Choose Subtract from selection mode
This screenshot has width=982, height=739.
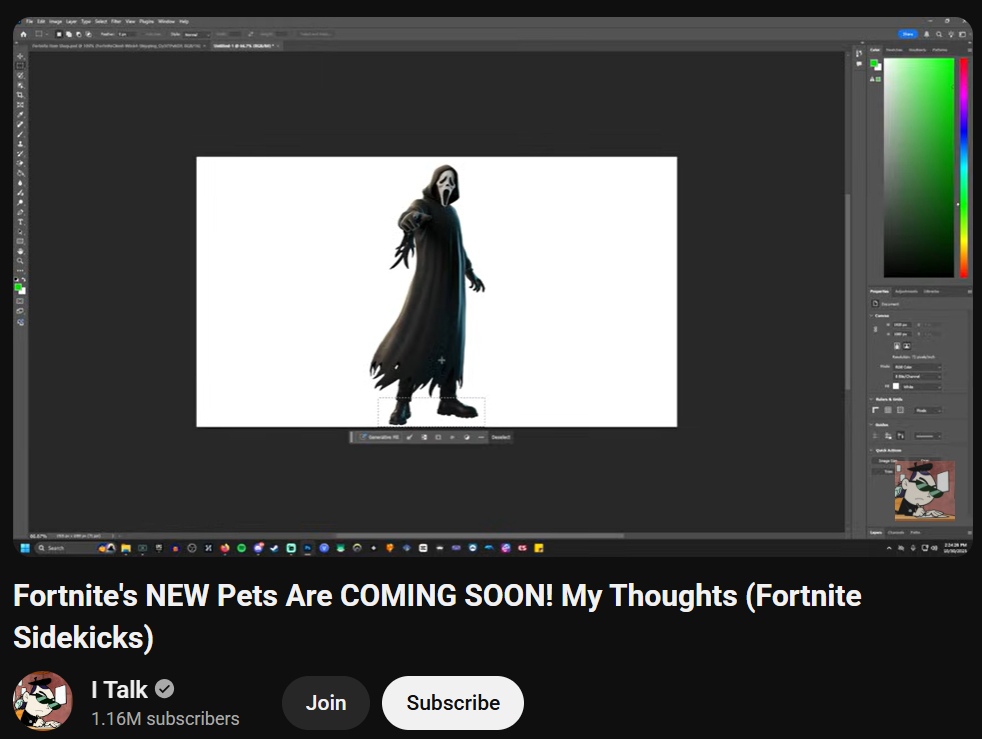point(79,34)
